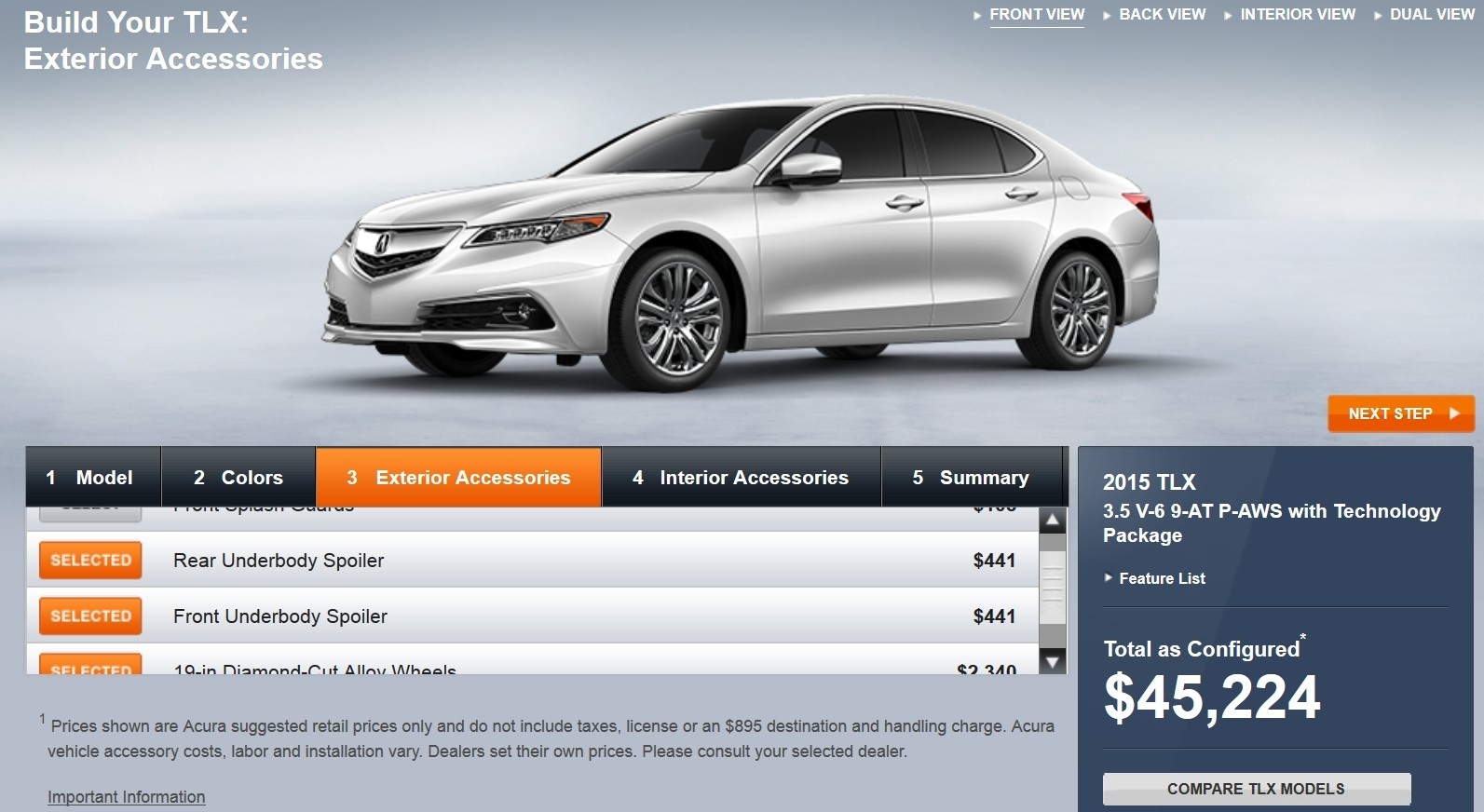Image resolution: width=1484 pixels, height=812 pixels.
Task: Click the Rear Underbody Spoiler row label
Action: click(279, 561)
